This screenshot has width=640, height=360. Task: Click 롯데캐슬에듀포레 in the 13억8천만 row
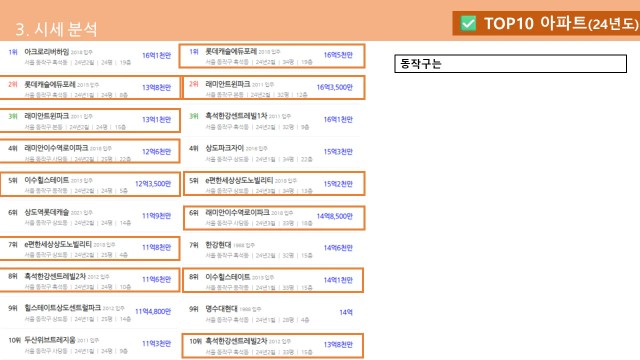click(x=50, y=84)
